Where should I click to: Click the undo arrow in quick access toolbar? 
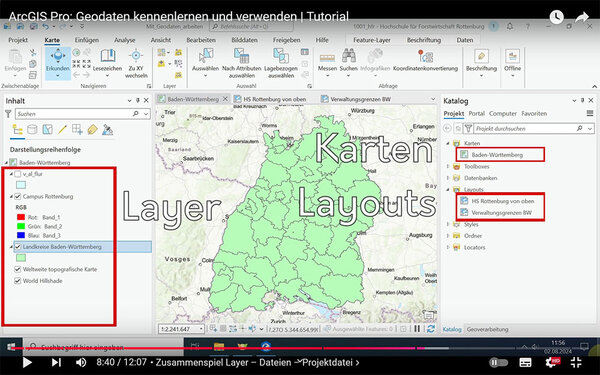tap(46, 26)
